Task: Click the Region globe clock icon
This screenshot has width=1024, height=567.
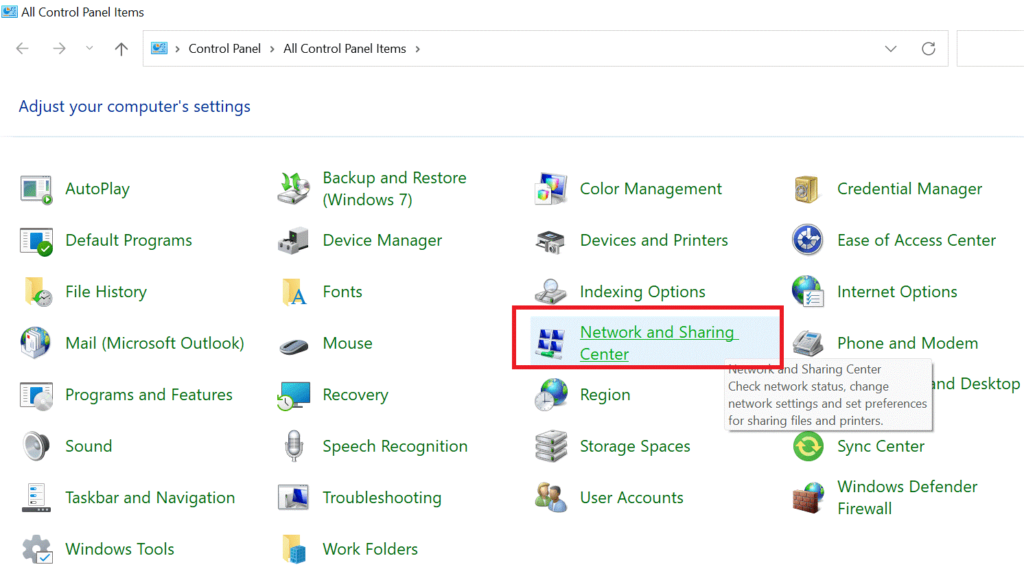Action: (551, 395)
